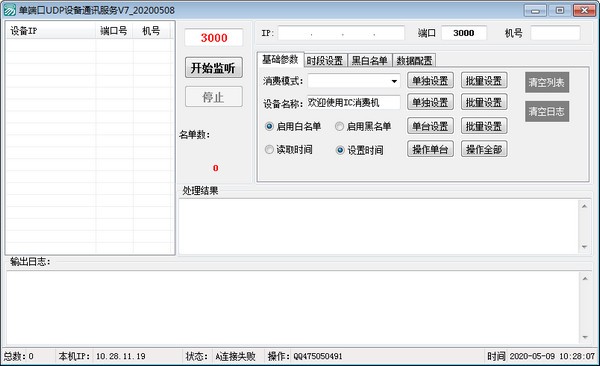
Task: Switch to 时段设置 tab
Action: pos(325,60)
